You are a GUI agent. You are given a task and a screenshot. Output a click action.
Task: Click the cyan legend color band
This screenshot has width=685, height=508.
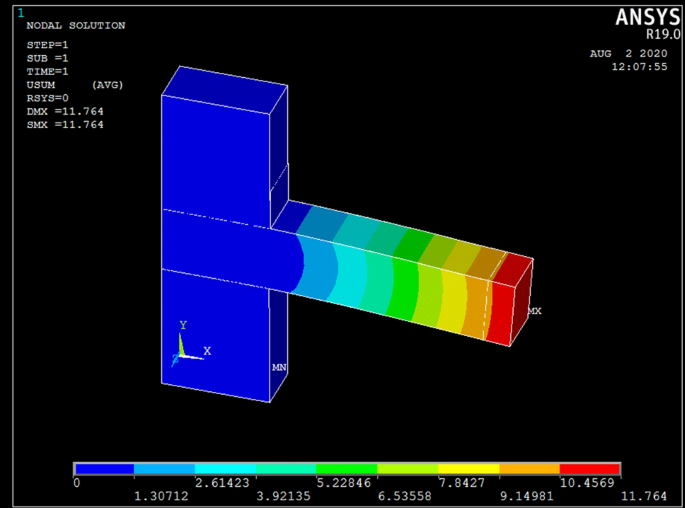coord(226,469)
